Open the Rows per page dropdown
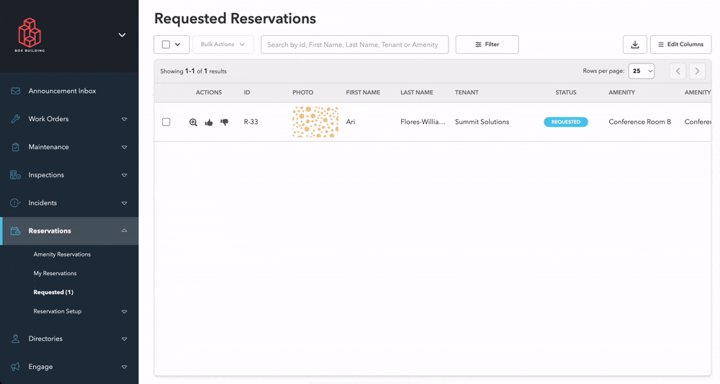Screen dimensions: 720x384 (641, 71)
